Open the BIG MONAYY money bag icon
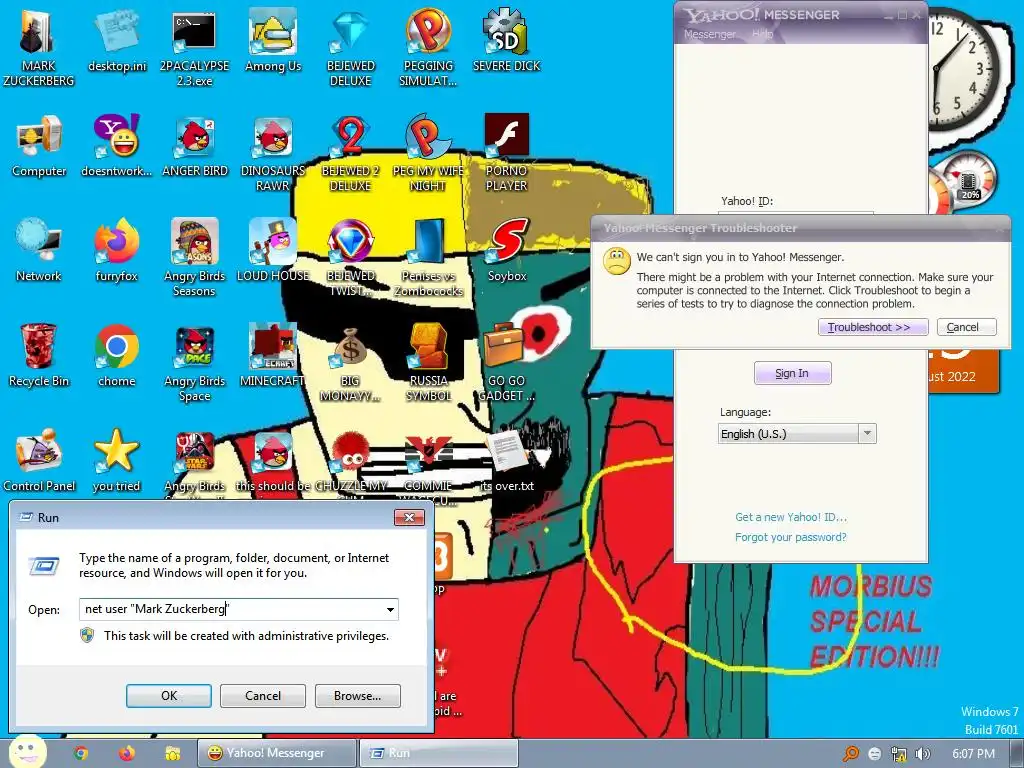Viewport: 1024px width, 768px height. (351, 346)
